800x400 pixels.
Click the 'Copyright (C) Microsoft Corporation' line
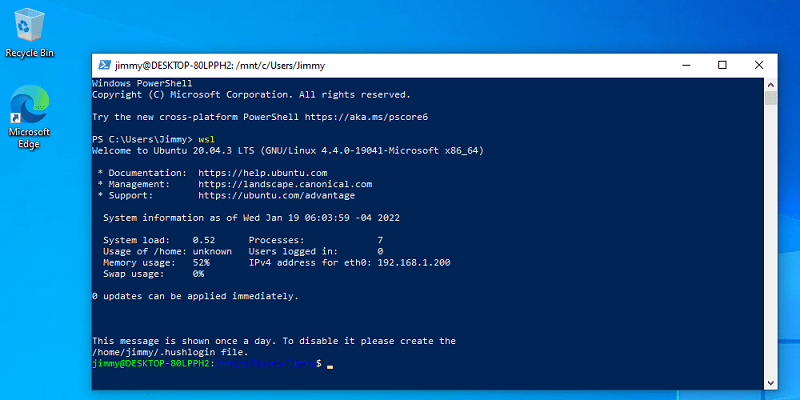tap(251, 94)
